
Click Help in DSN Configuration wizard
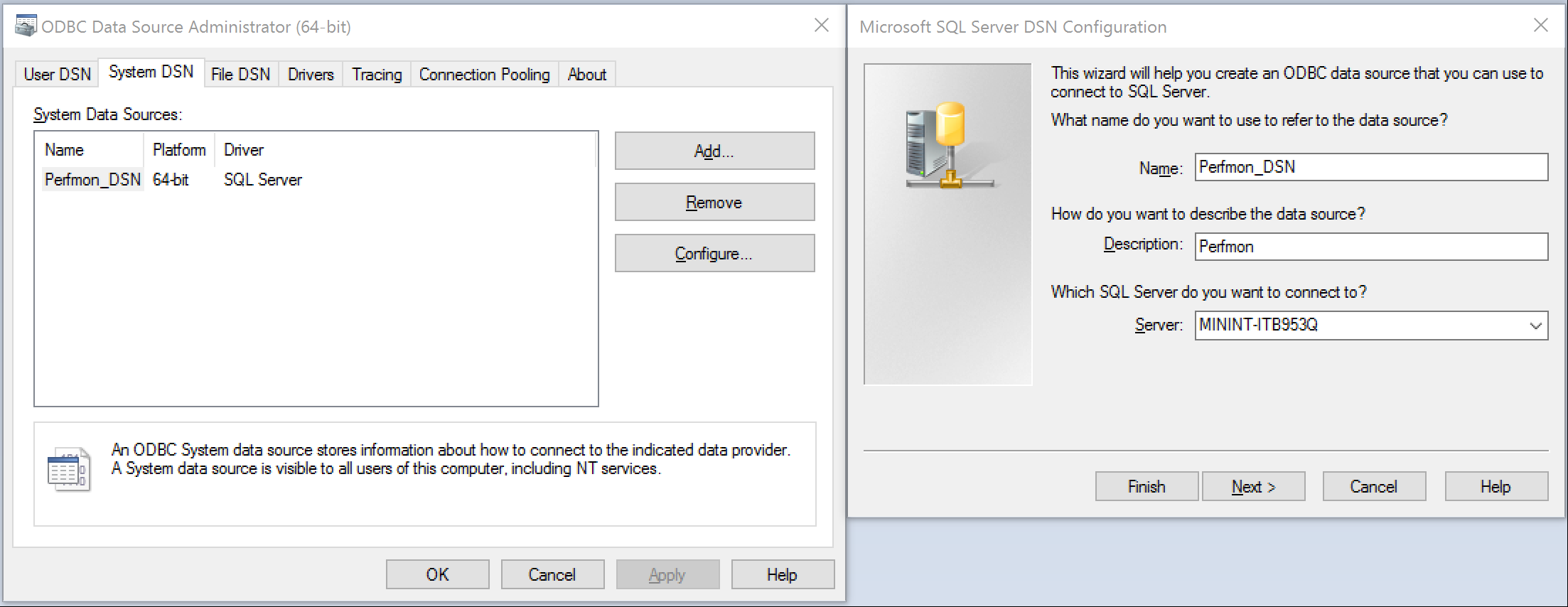click(1496, 486)
